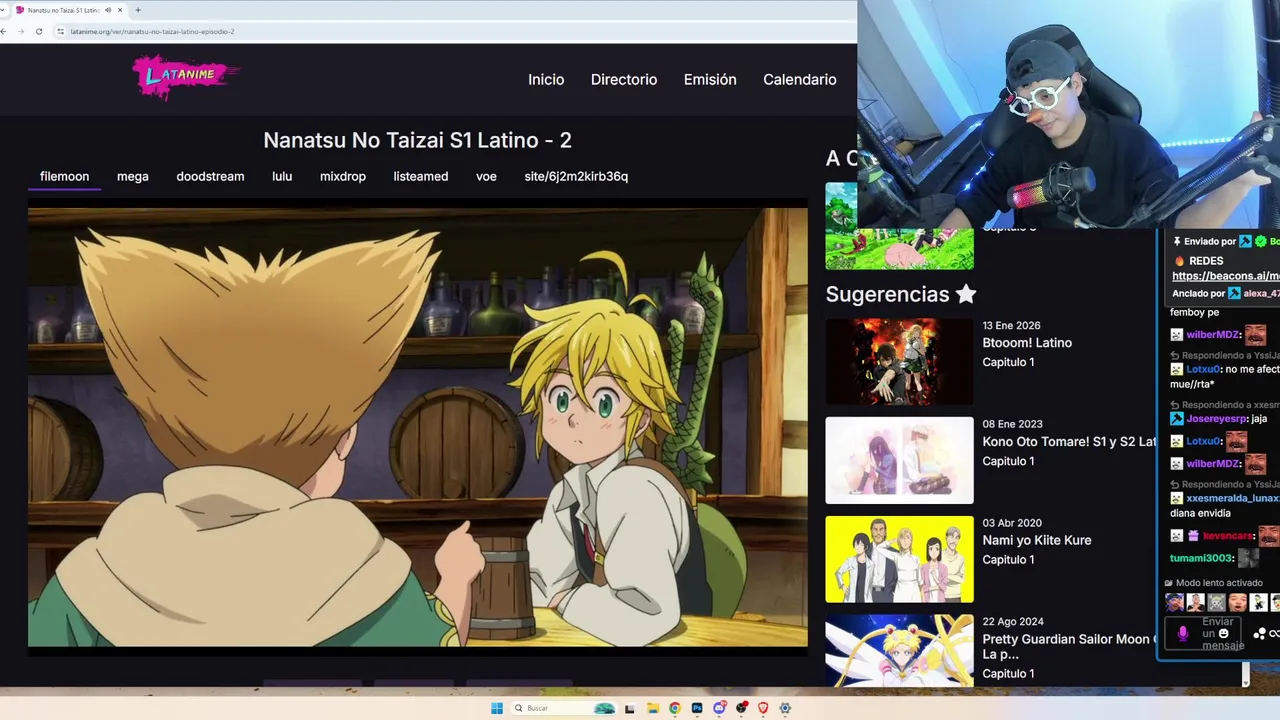The height and width of the screenshot is (720, 1280).
Task: Click the next-episode thumbnail under A Continuación
Action: (x=899, y=226)
